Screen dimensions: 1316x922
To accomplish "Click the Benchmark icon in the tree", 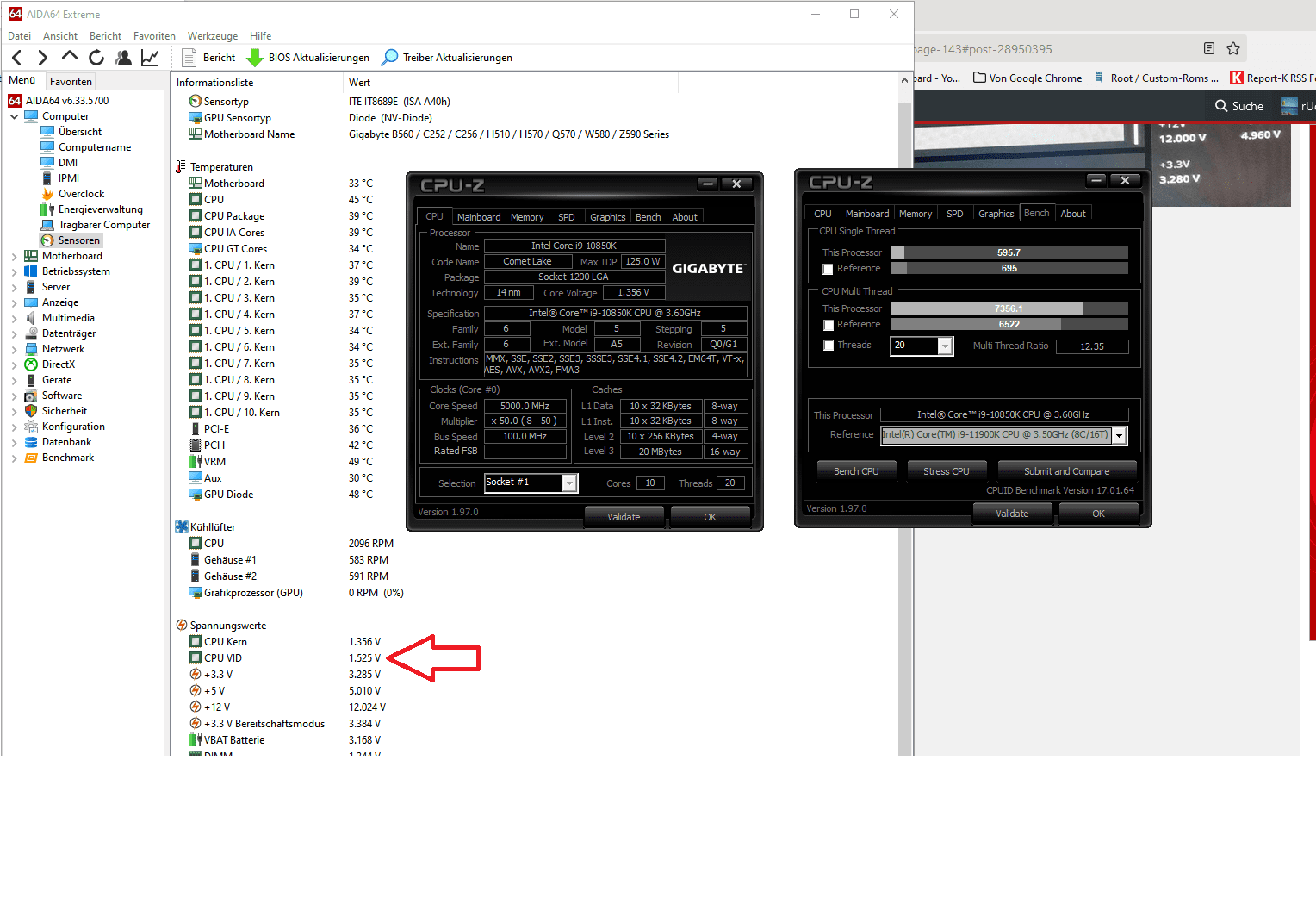I will click(31, 458).
